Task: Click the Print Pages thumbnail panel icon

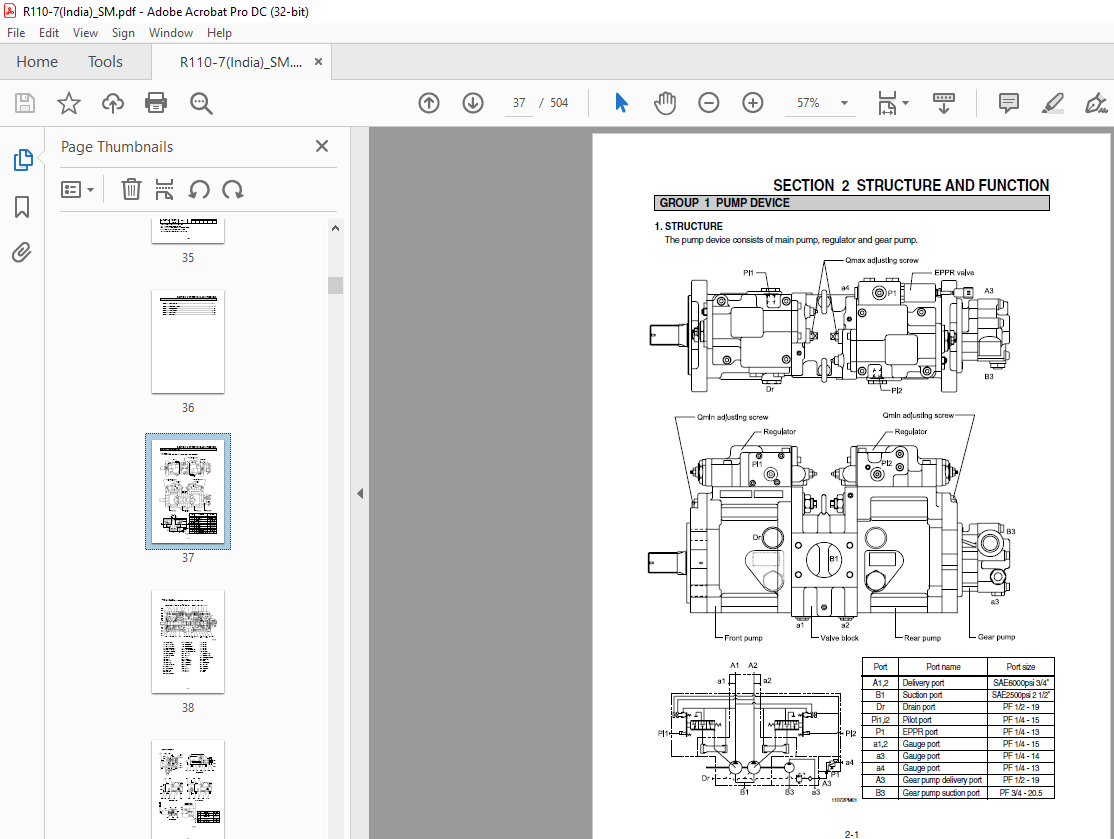Action: pos(164,190)
